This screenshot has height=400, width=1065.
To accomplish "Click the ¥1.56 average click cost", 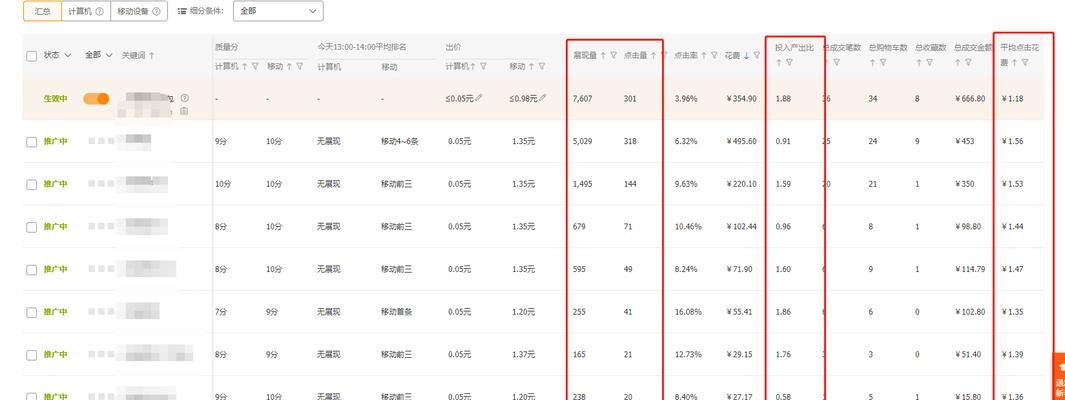I will coord(1013,141).
